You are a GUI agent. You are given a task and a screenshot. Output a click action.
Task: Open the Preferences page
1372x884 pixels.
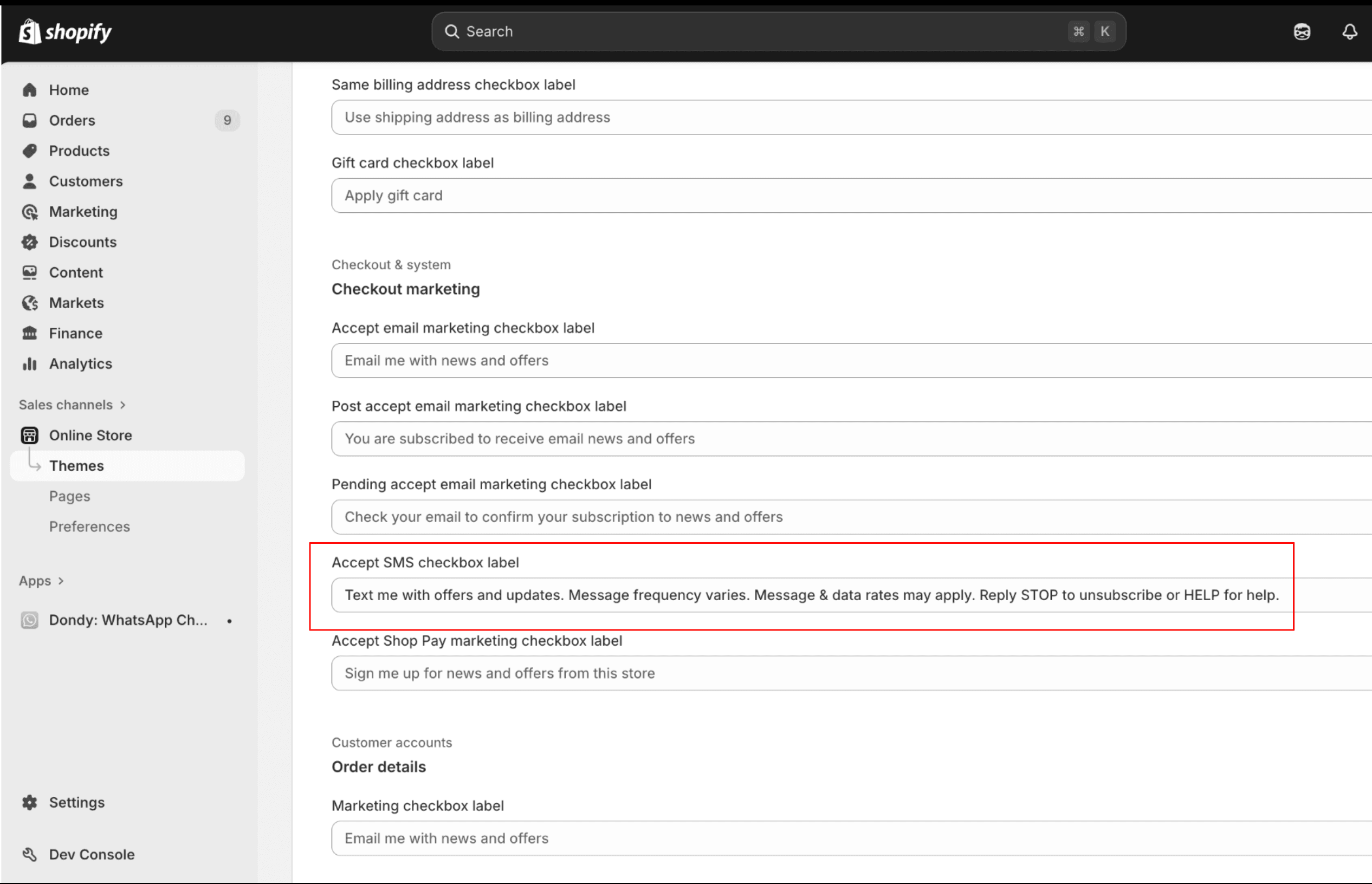pos(89,526)
